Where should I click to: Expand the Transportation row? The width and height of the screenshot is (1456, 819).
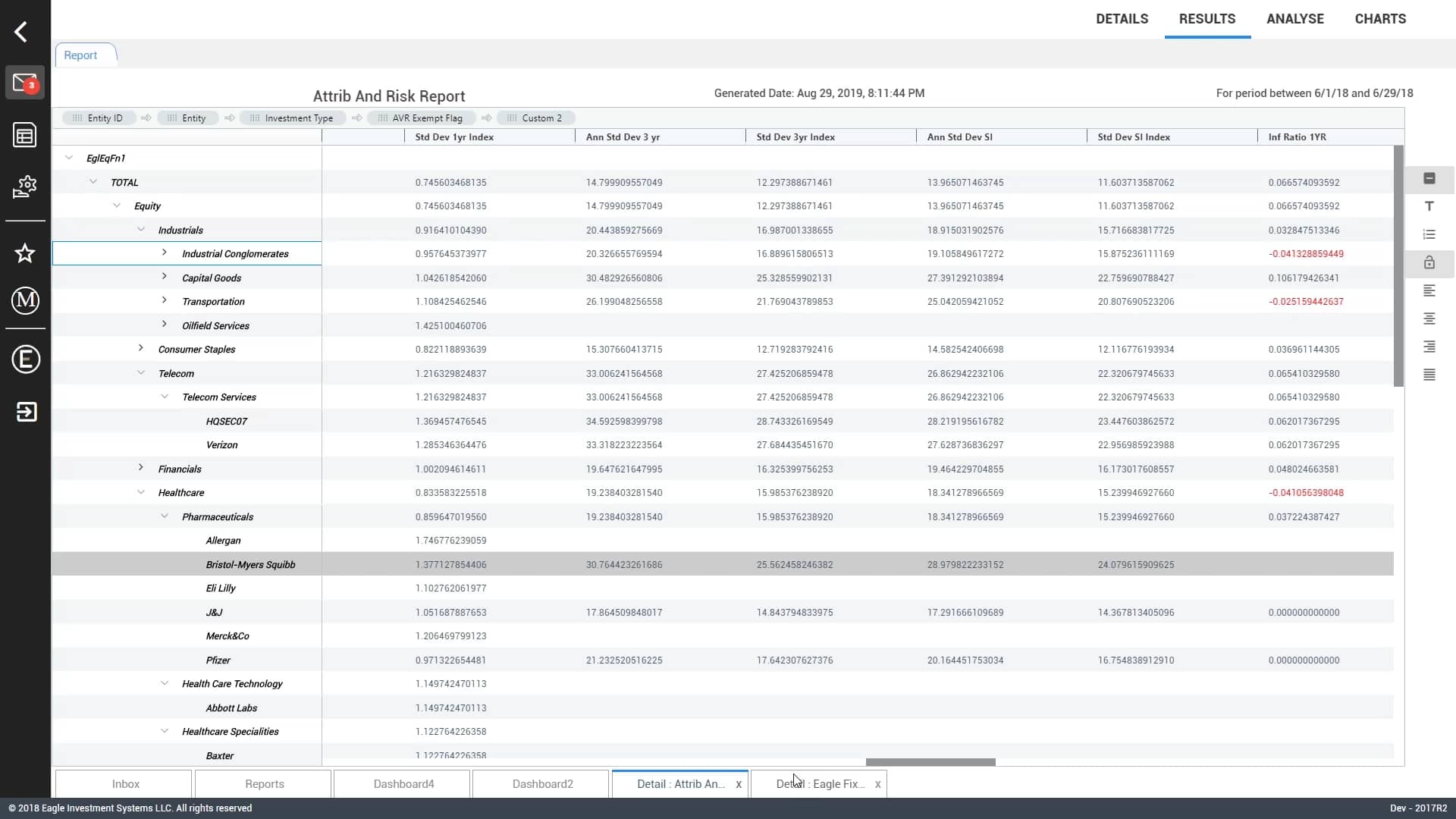164,300
